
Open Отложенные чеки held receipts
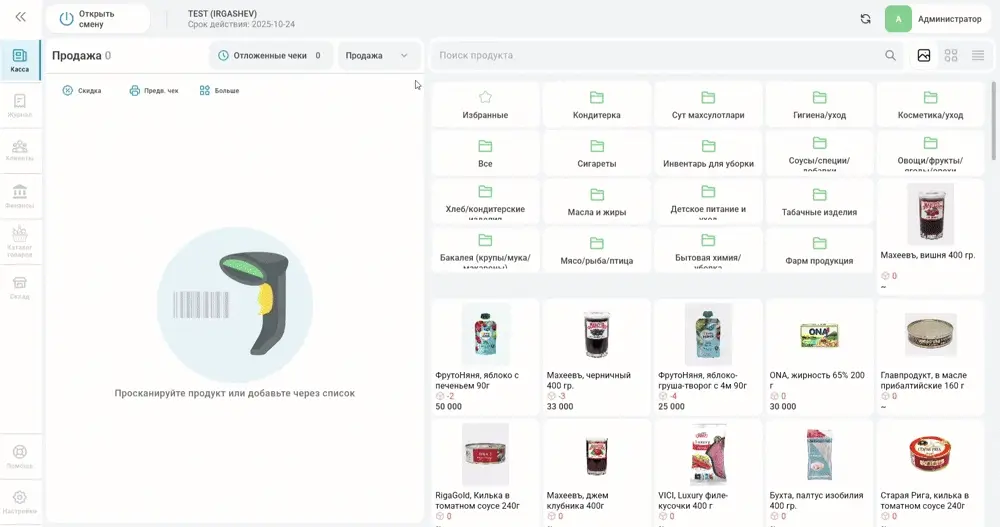coord(270,56)
